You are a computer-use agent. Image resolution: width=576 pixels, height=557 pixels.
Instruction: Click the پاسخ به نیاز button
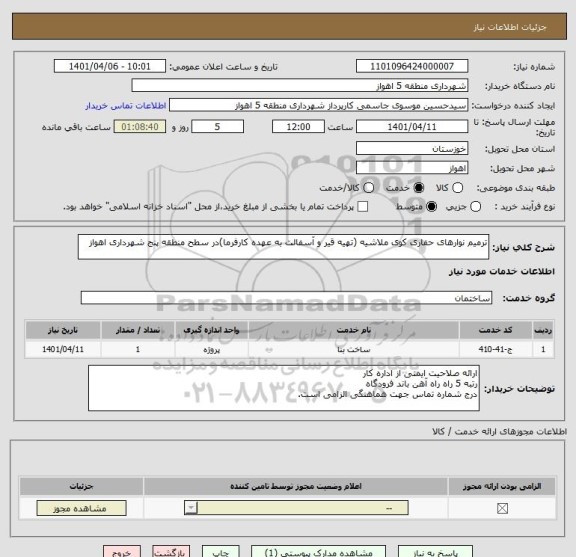pyautogui.click(x=435, y=552)
